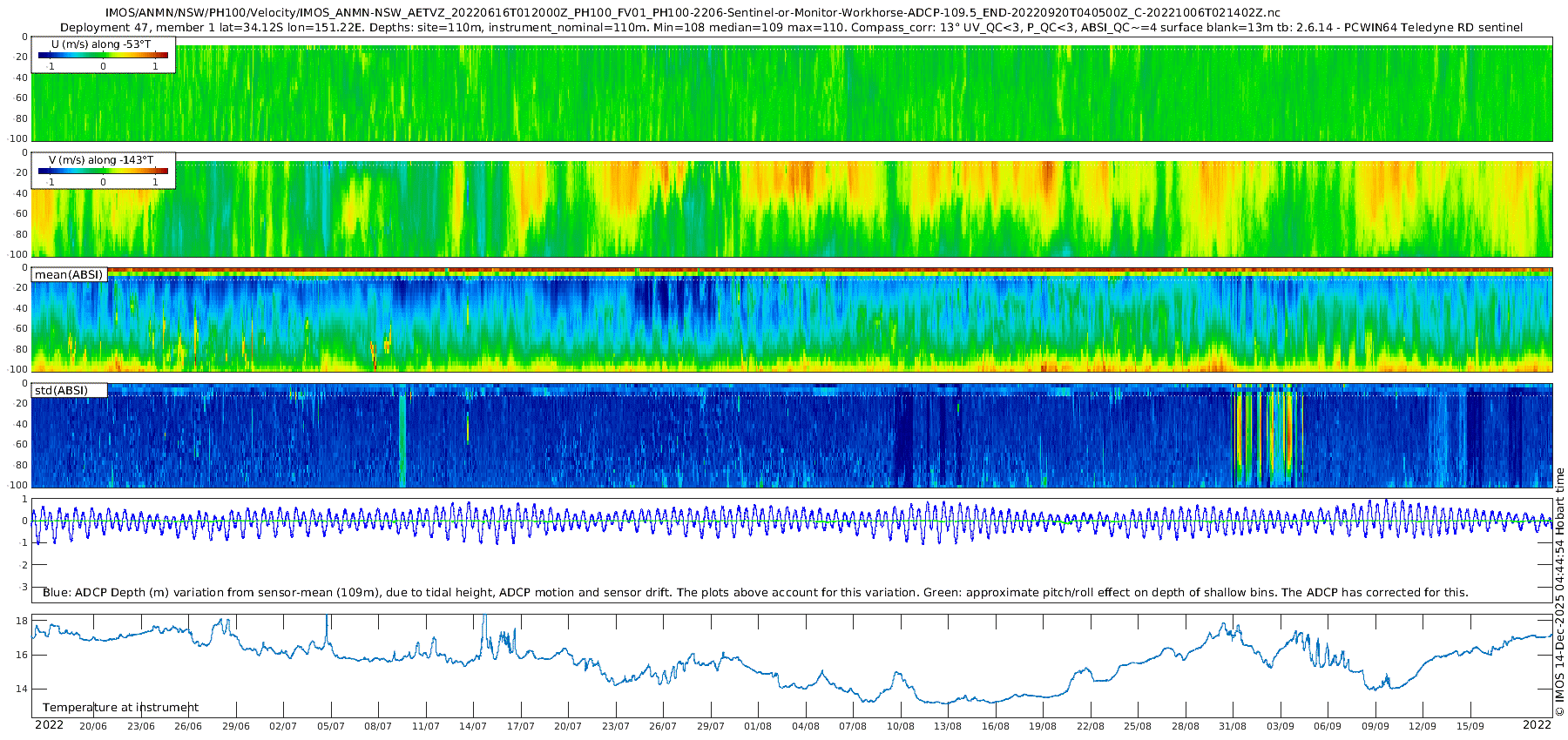Click the U velocity colorbar legend
1568x740 pixels.
(x=103, y=55)
